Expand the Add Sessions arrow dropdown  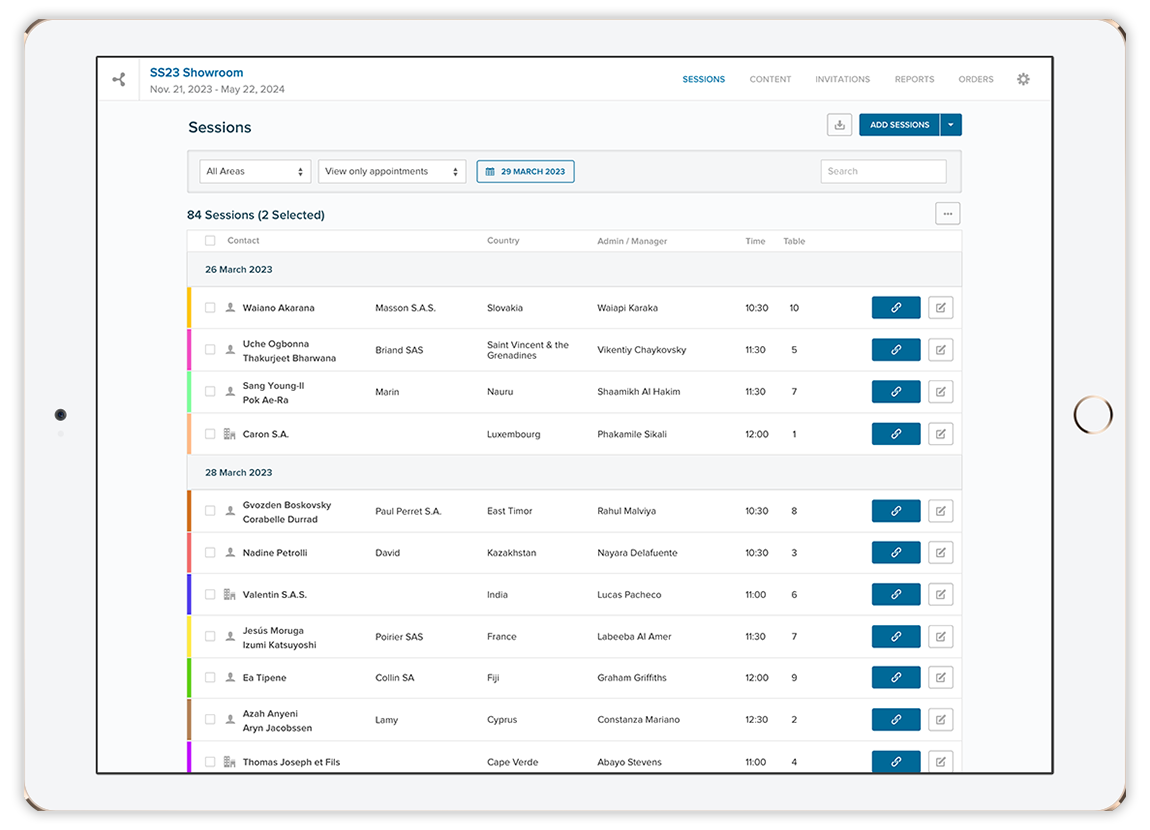click(x=951, y=125)
